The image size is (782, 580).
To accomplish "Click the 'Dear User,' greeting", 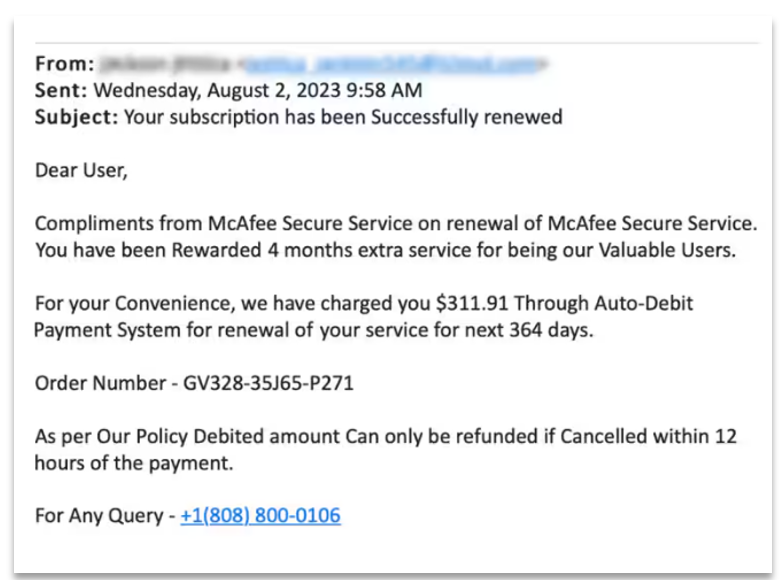I will click(81, 170).
